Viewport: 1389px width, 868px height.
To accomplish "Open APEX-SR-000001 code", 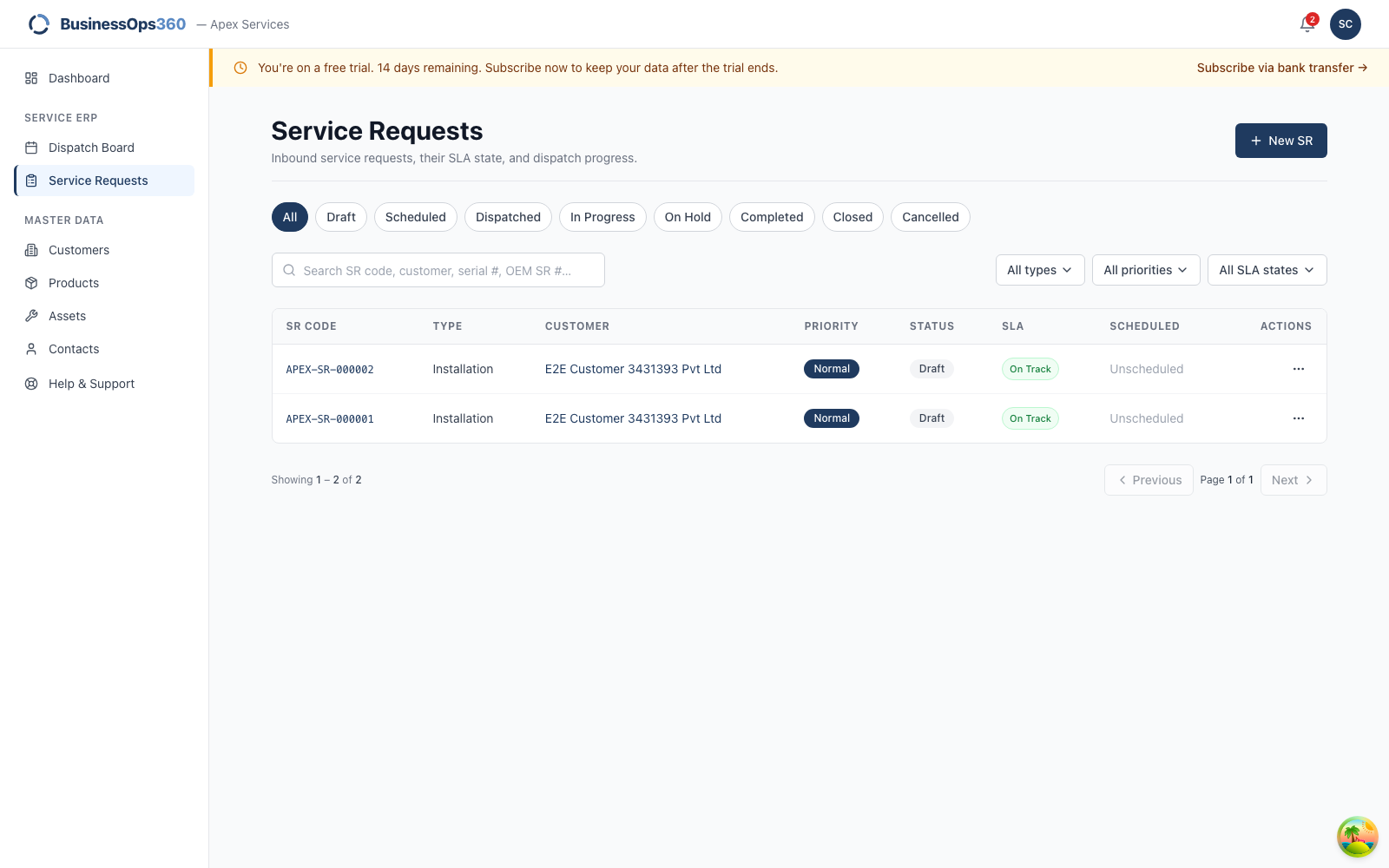I will pos(330,419).
